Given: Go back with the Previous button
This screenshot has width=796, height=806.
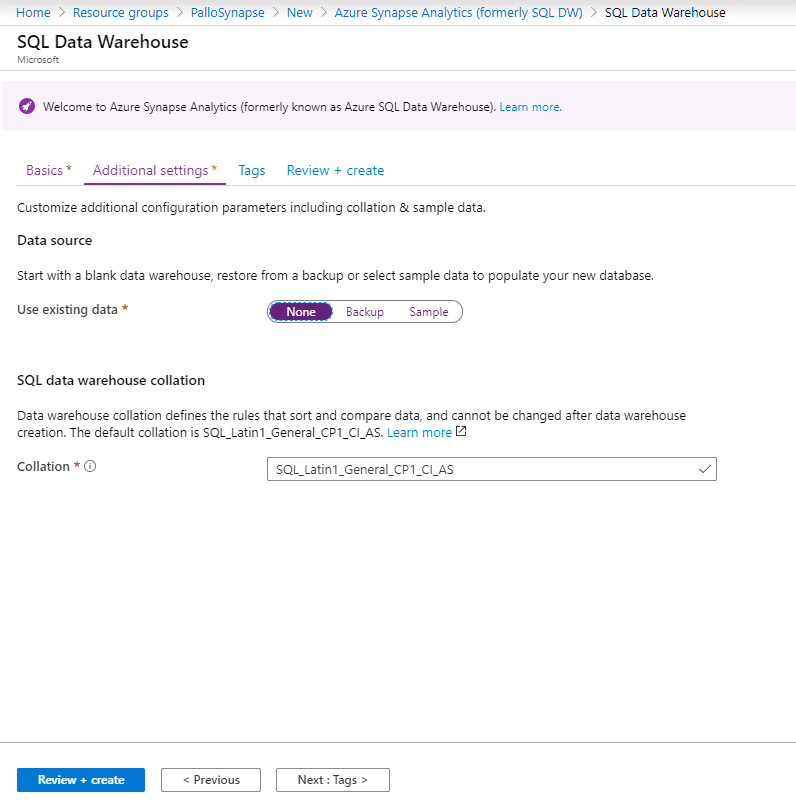Looking at the screenshot, I should pyautogui.click(x=211, y=780).
